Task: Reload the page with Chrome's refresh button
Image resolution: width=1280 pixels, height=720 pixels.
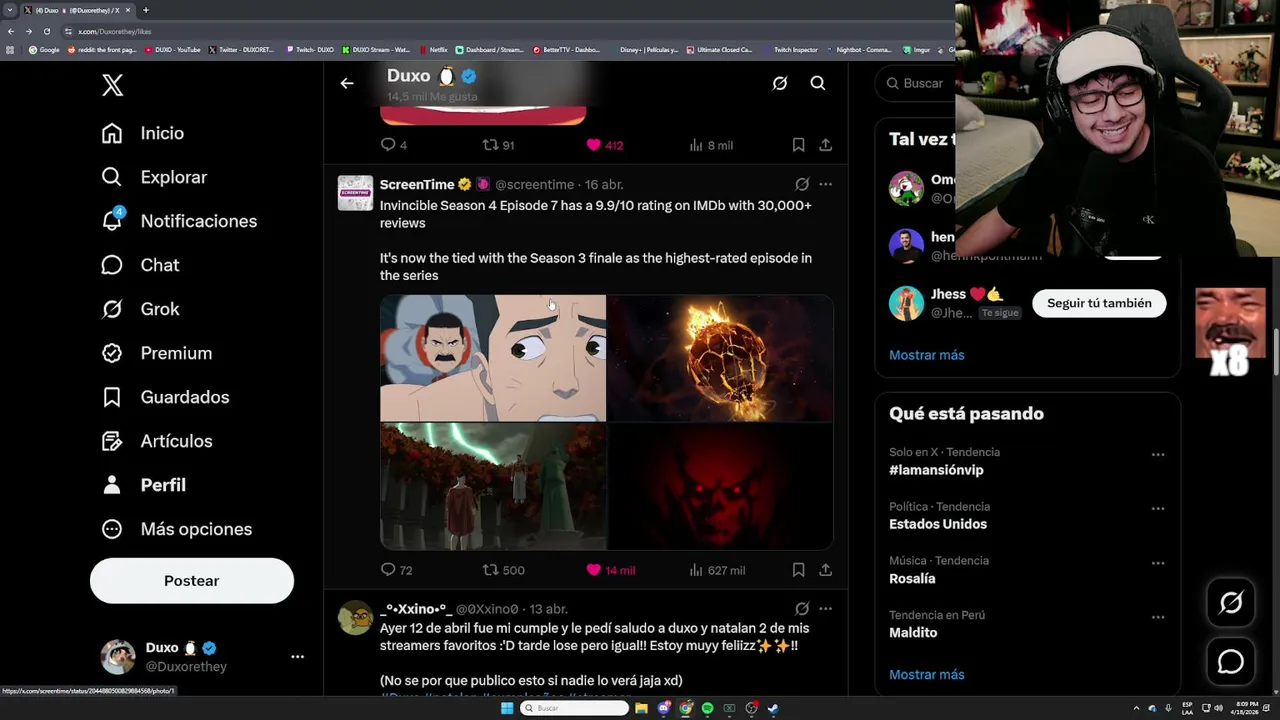Action: 46,31
